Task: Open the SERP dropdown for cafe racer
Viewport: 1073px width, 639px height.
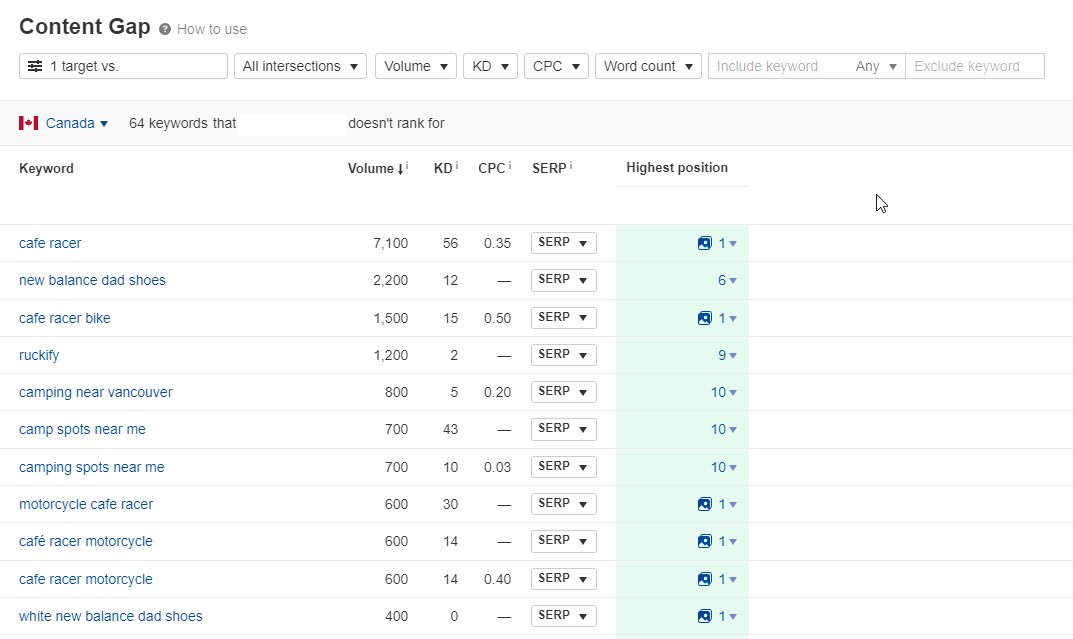Action: [563, 242]
